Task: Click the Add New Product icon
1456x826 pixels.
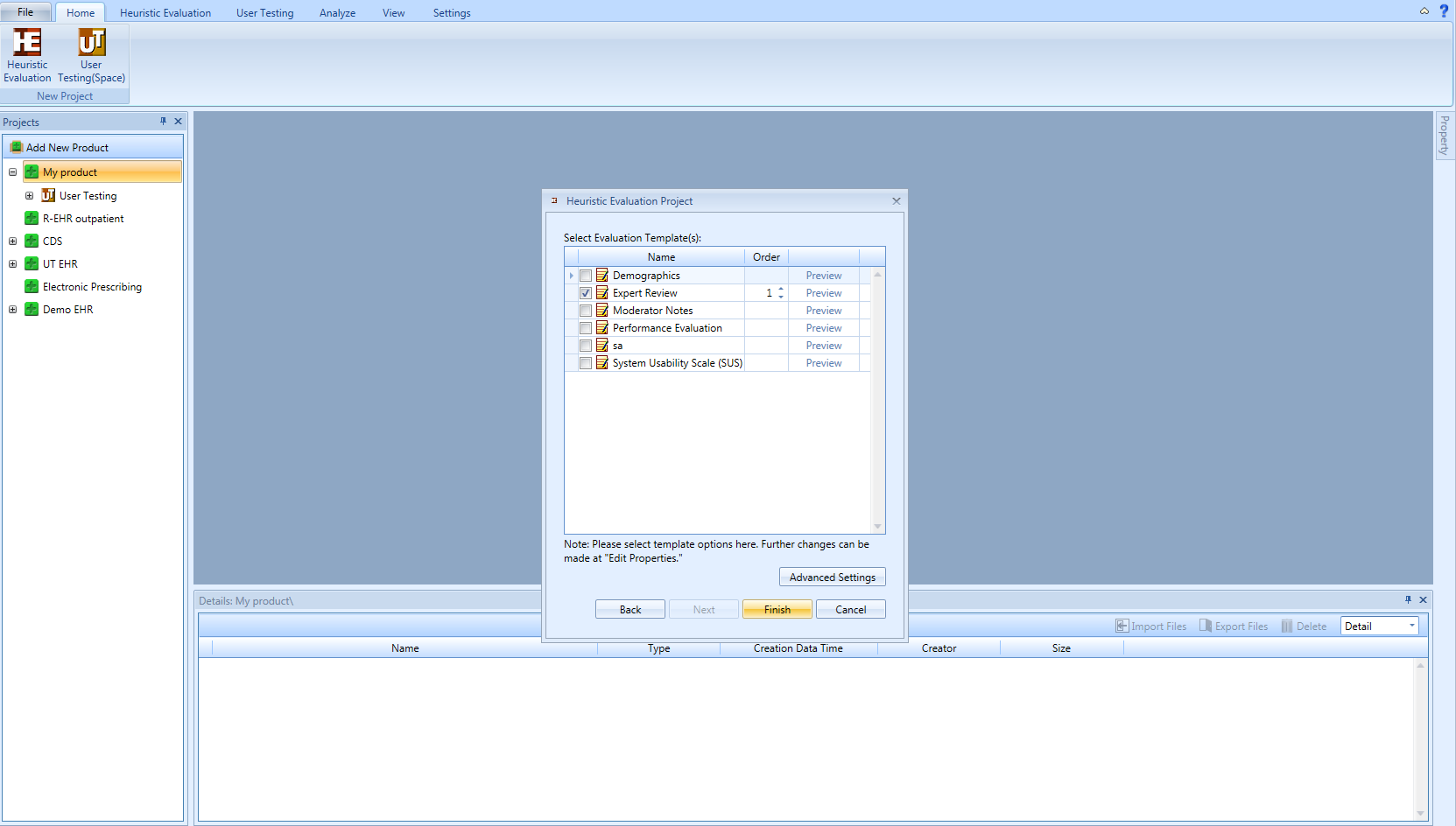Action: pyautogui.click(x=16, y=147)
